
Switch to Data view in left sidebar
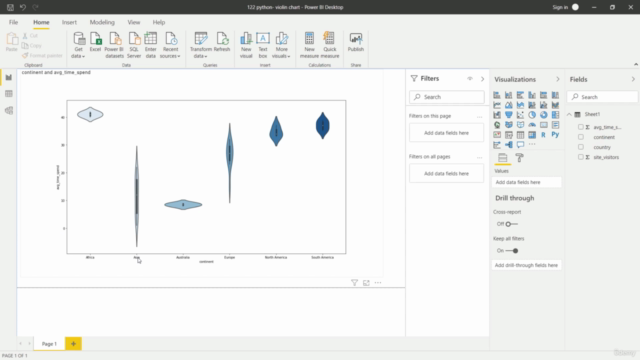click(9, 94)
